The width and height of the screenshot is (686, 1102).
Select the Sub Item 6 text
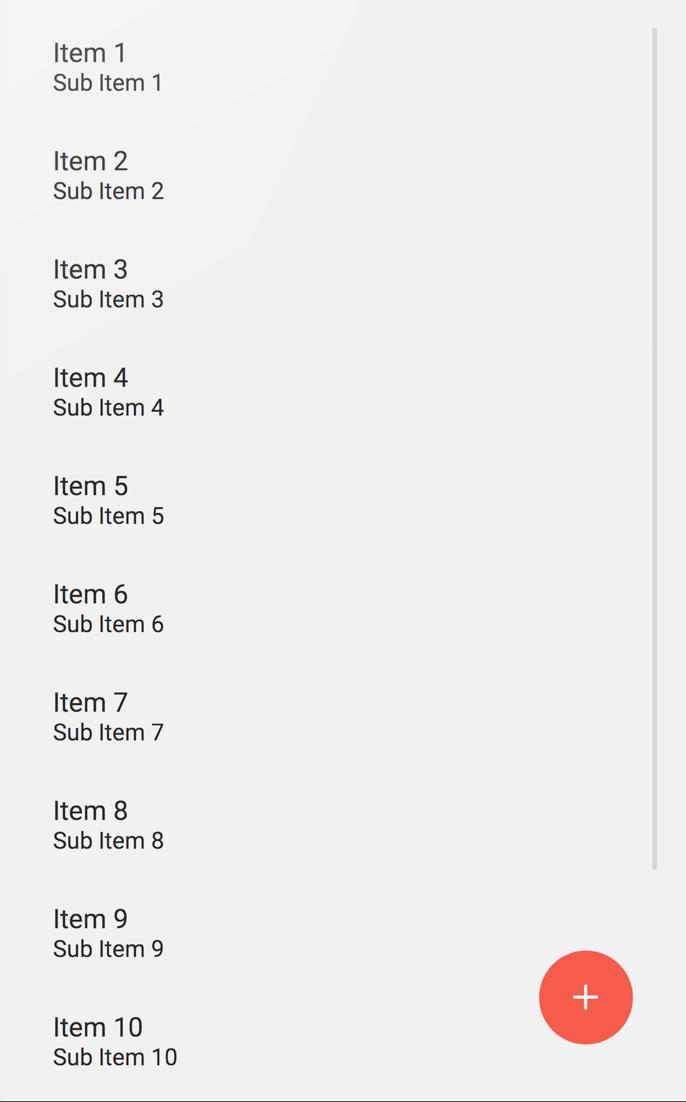click(x=108, y=624)
